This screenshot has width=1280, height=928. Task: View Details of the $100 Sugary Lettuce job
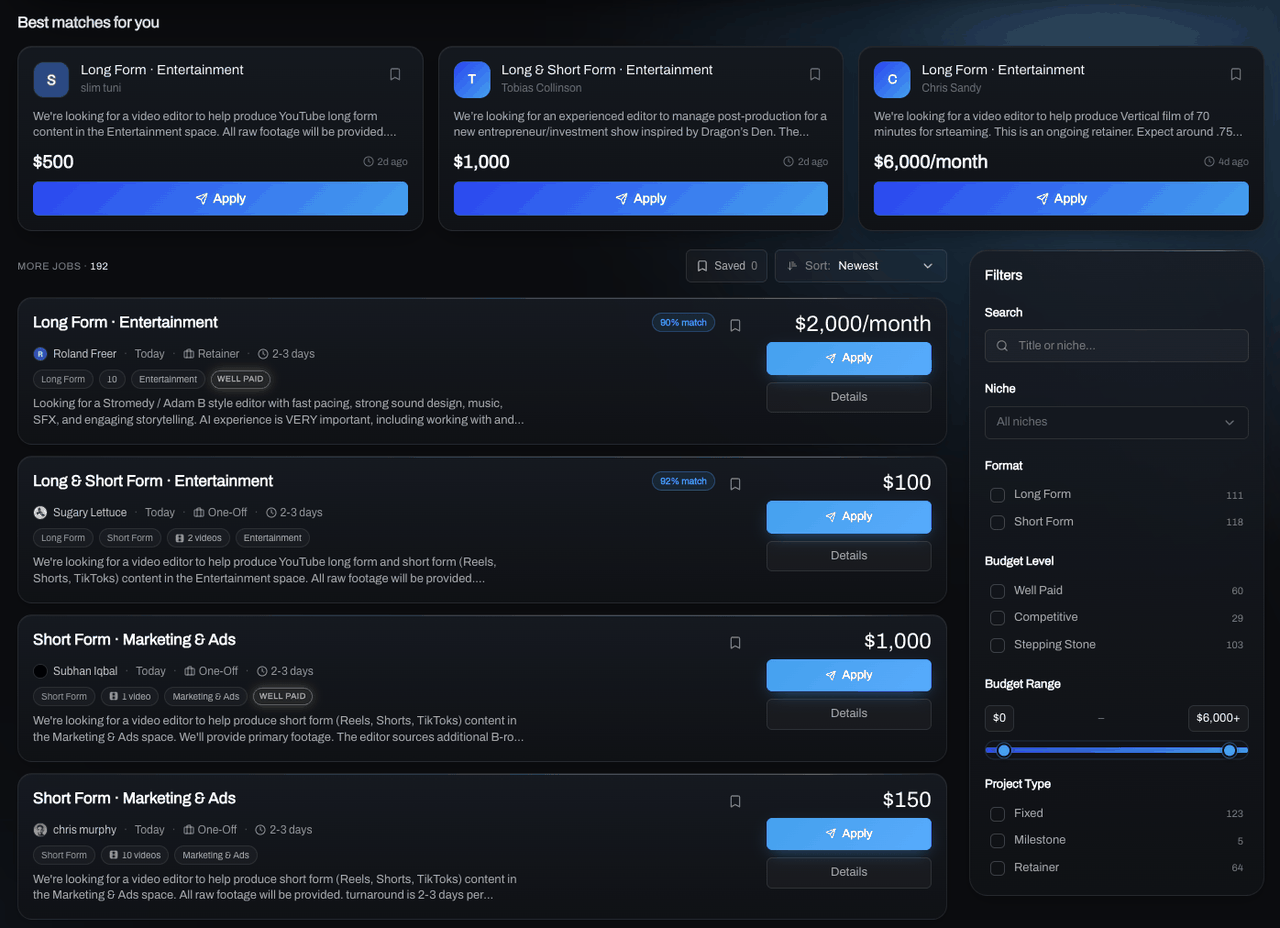pos(849,556)
